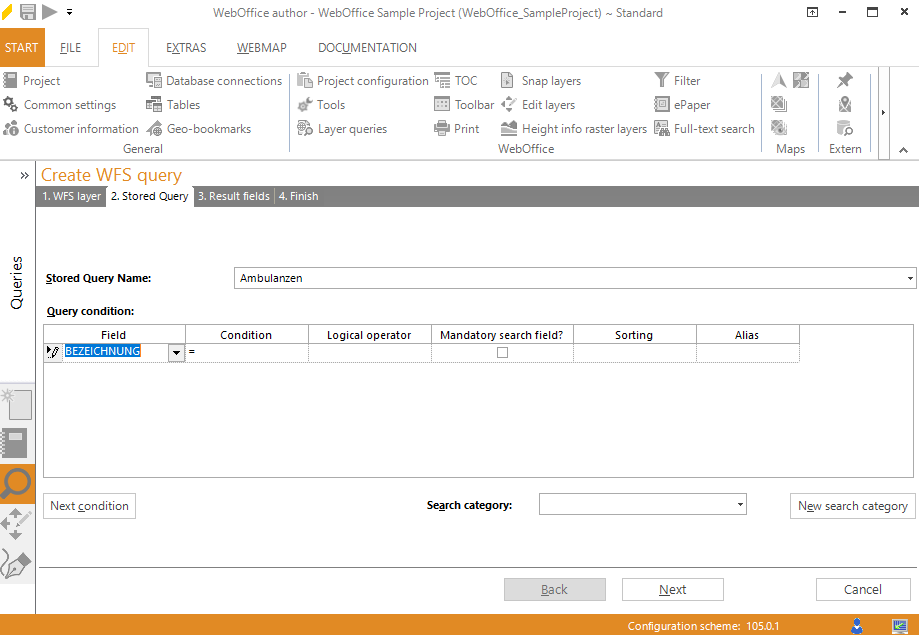Open Geo-bookmarks
Image resolution: width=919 pixels, height=635 pixels.
201,128
